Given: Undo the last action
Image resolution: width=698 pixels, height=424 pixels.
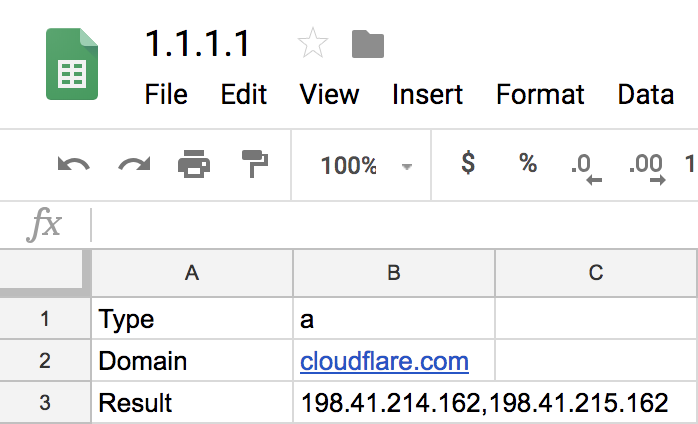Looking at the screenshot, I should [x=73, y=164].
